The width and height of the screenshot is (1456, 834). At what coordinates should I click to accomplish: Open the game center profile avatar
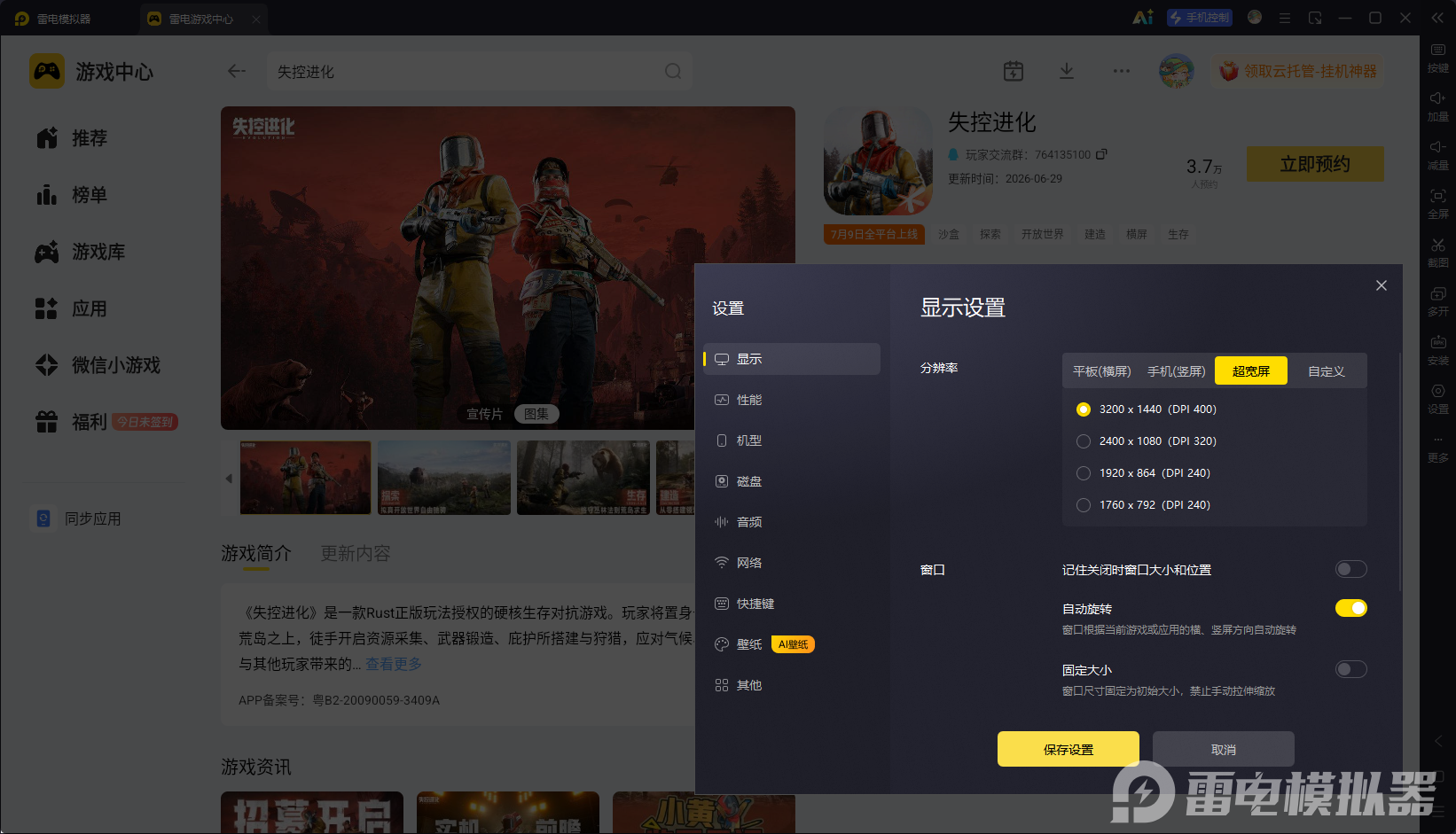point(1177,71)
